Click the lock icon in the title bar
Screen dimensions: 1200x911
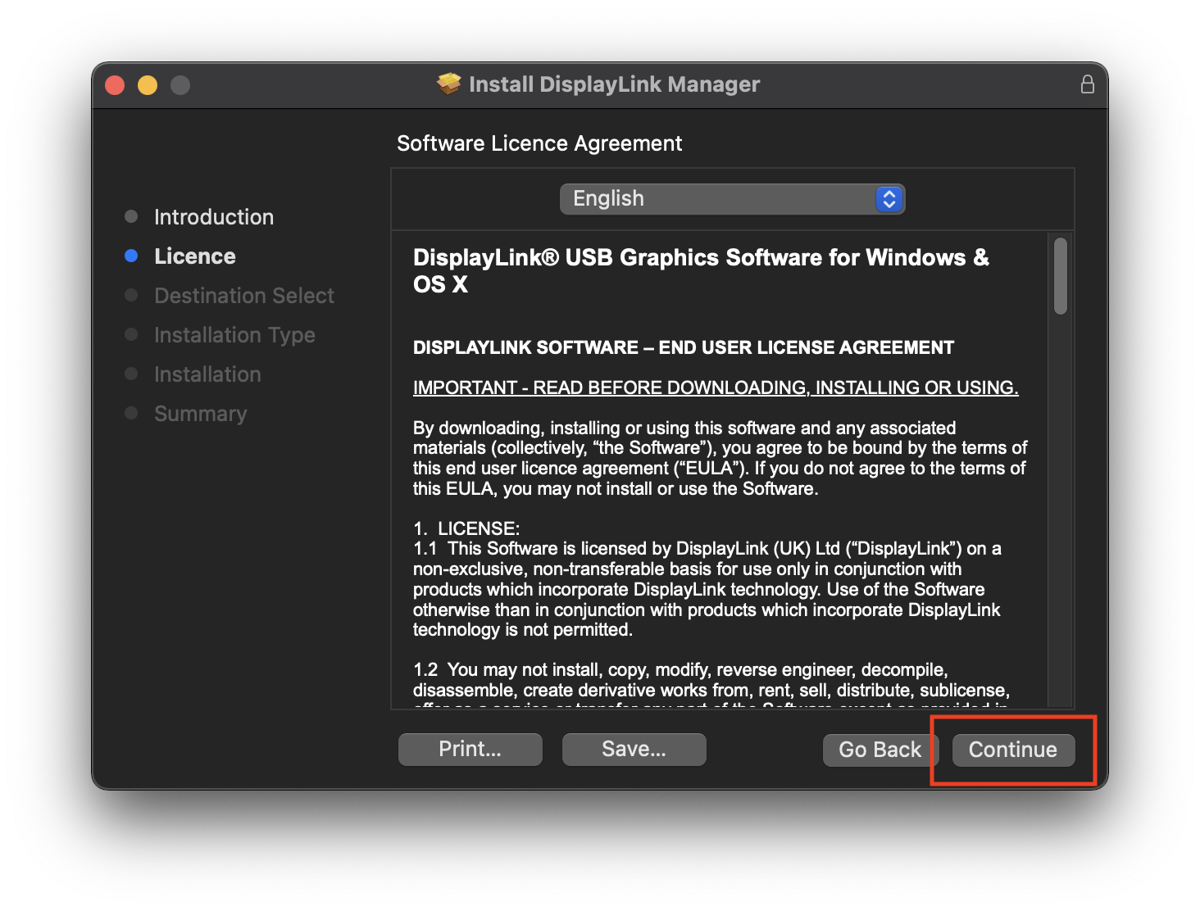(1087, 85)
